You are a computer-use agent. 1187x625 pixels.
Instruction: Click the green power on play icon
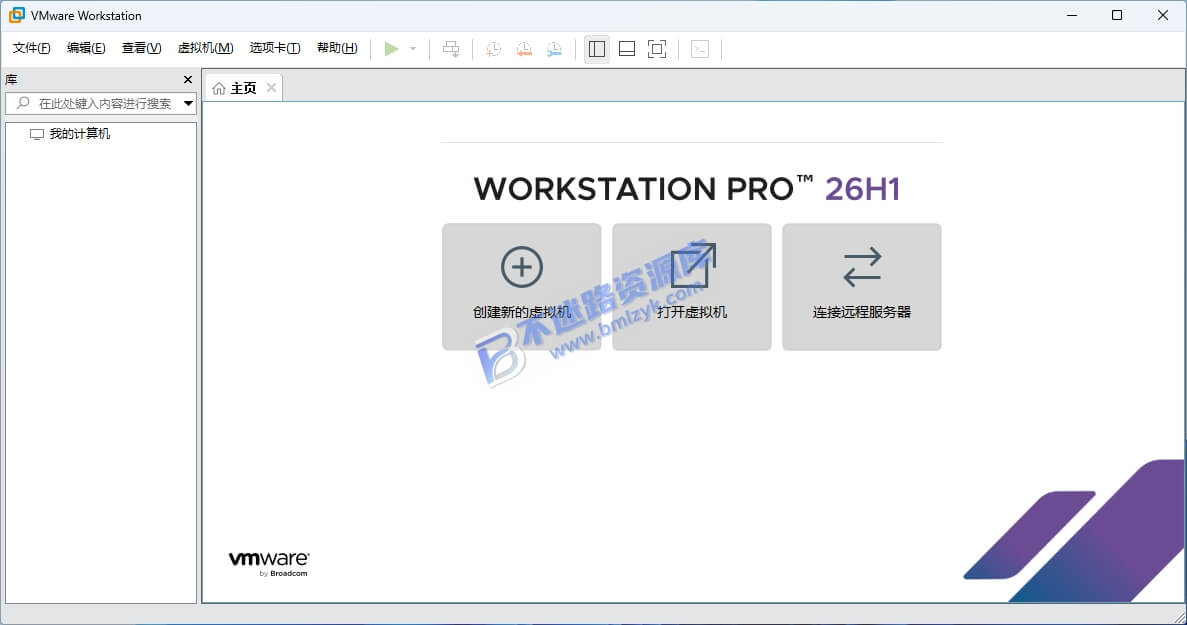pyautogui.click(x=391, y=49)
